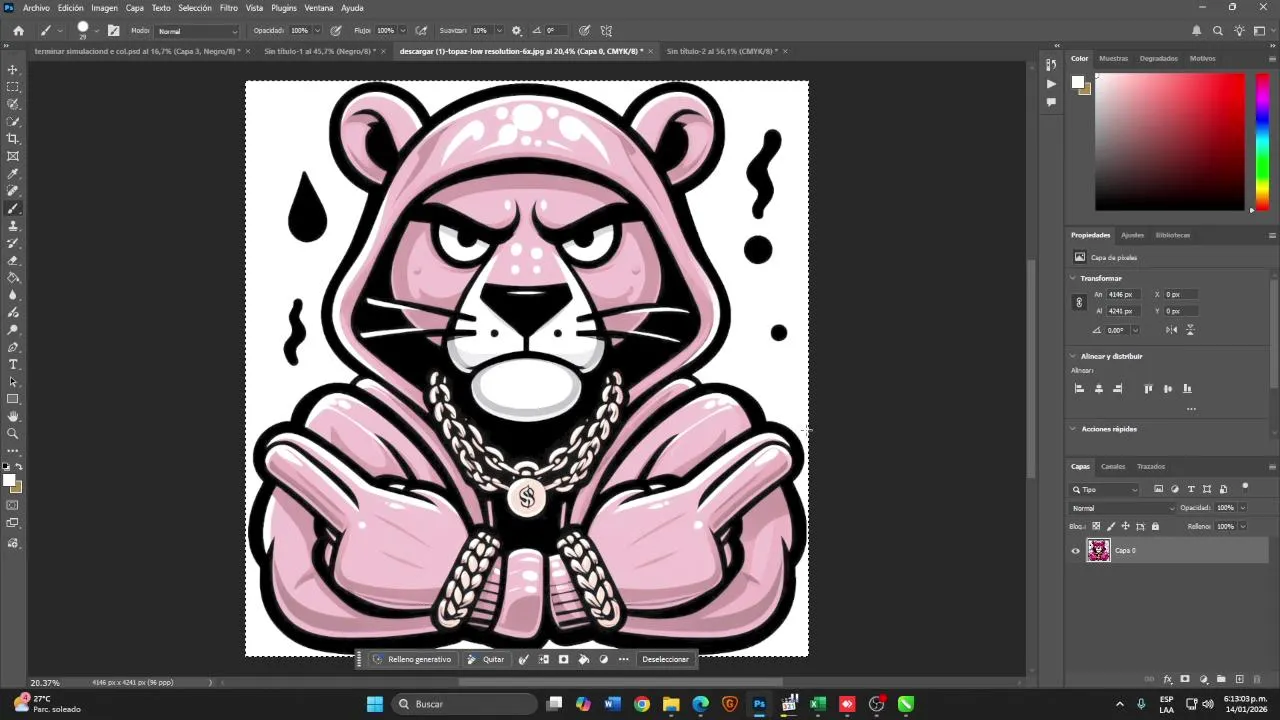Click the Home icon in options bar
The width and height of the screenshot is (1280, 720).
click(18, 31)
